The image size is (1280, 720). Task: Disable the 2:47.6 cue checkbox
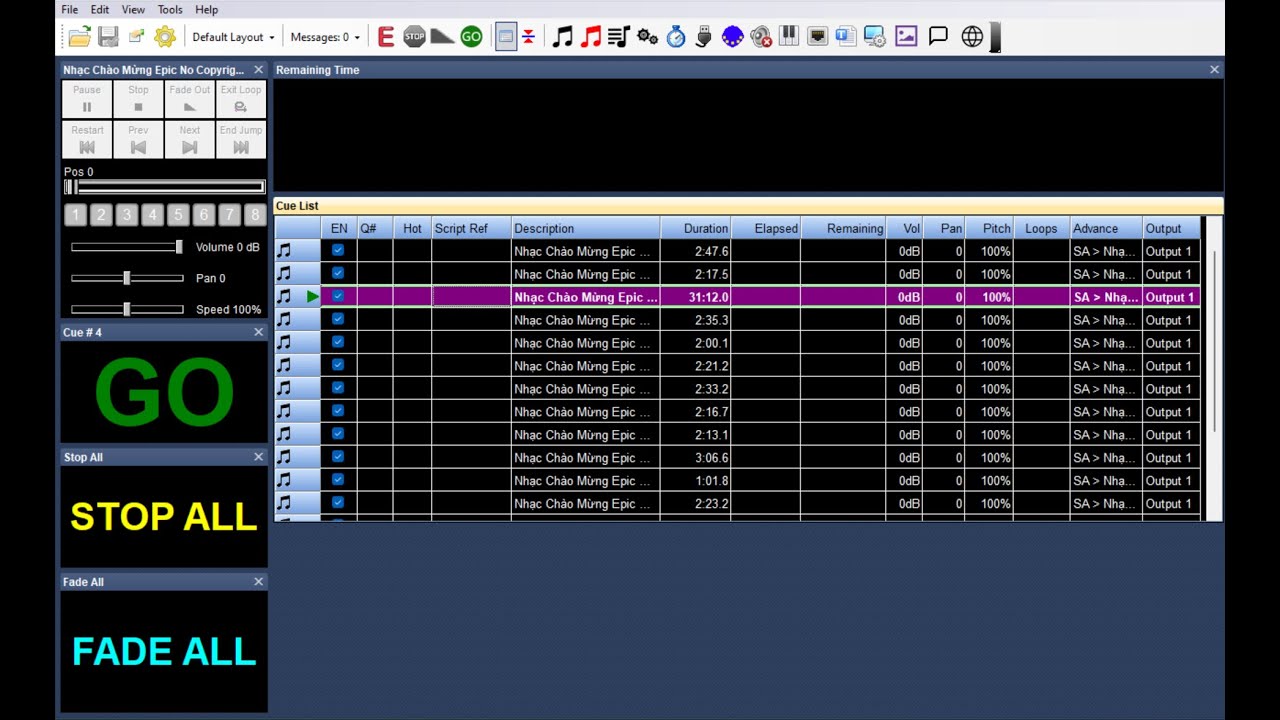[x=338, y=250]
